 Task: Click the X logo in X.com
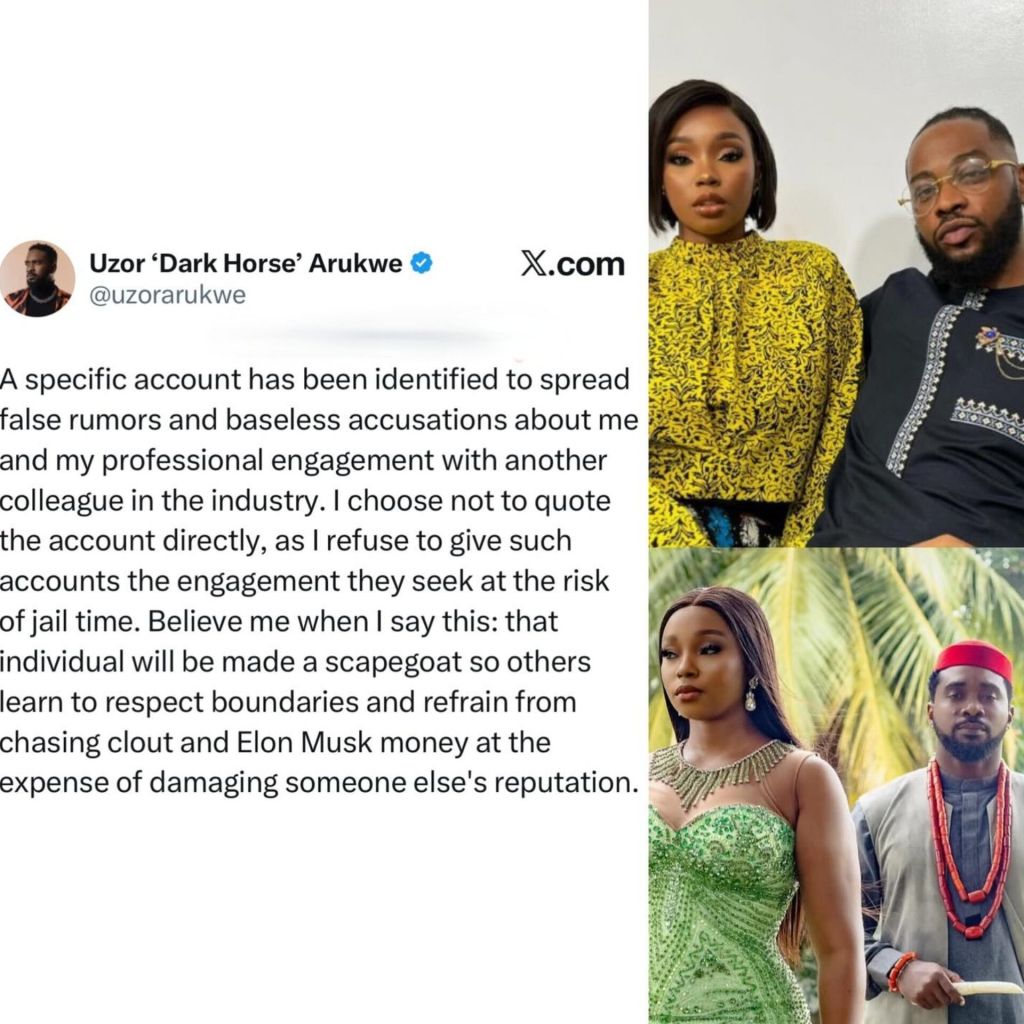coord(533,264)
